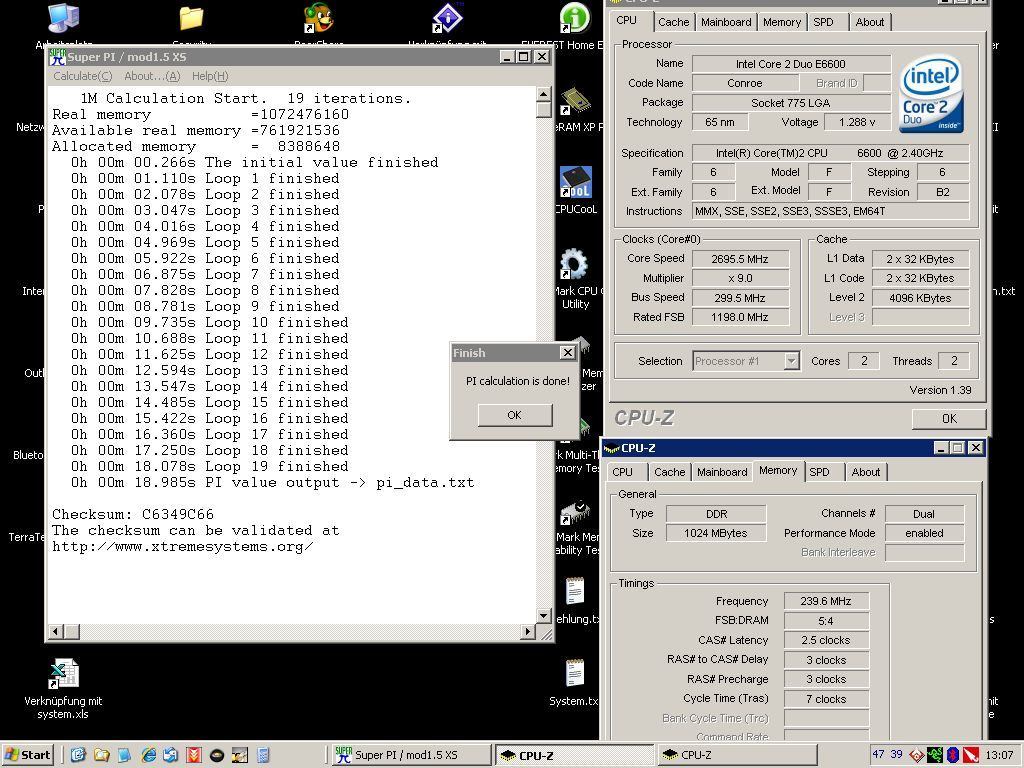Launch the EVEREST Home Edition green icon
The image size is (1024, 768).
click(575, 18)
